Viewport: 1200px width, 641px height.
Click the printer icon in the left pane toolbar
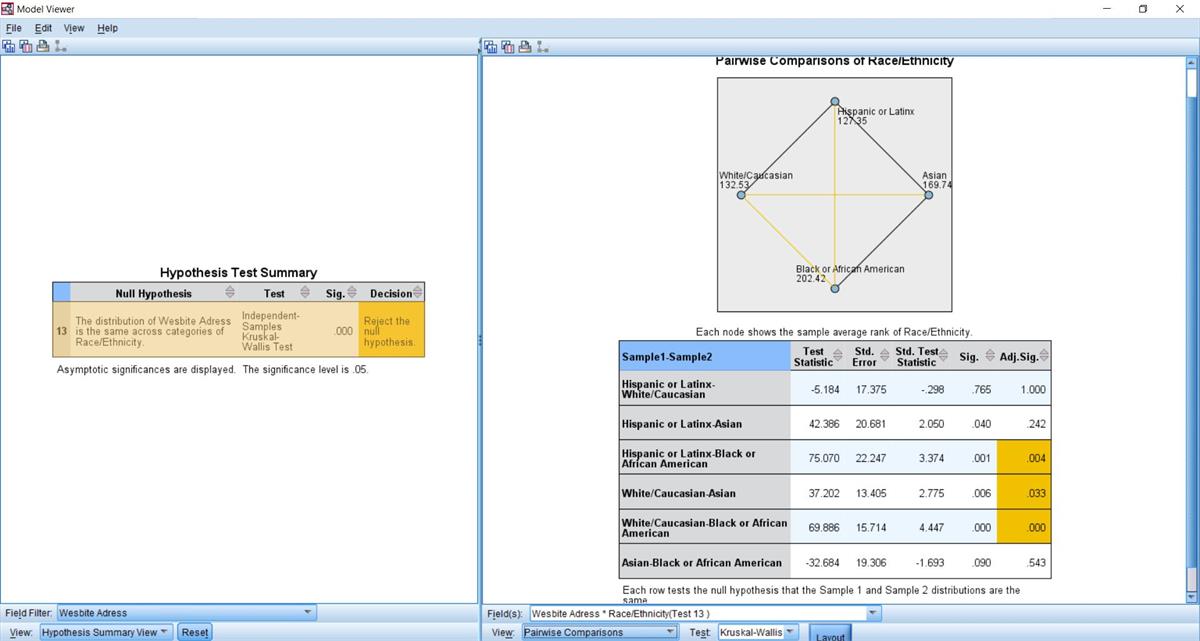point(43,46)
